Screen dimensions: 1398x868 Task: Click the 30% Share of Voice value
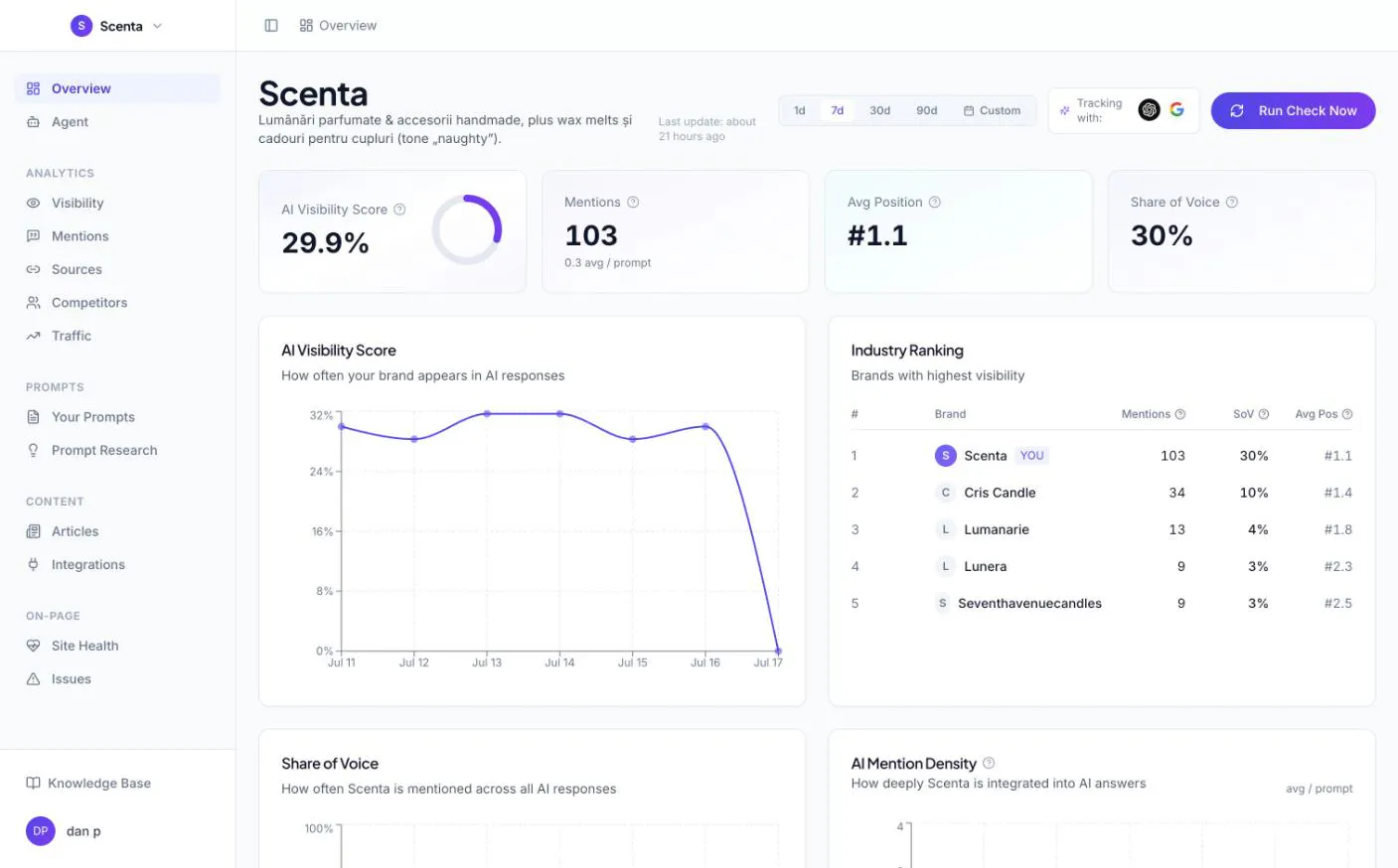coord(1162,235)
